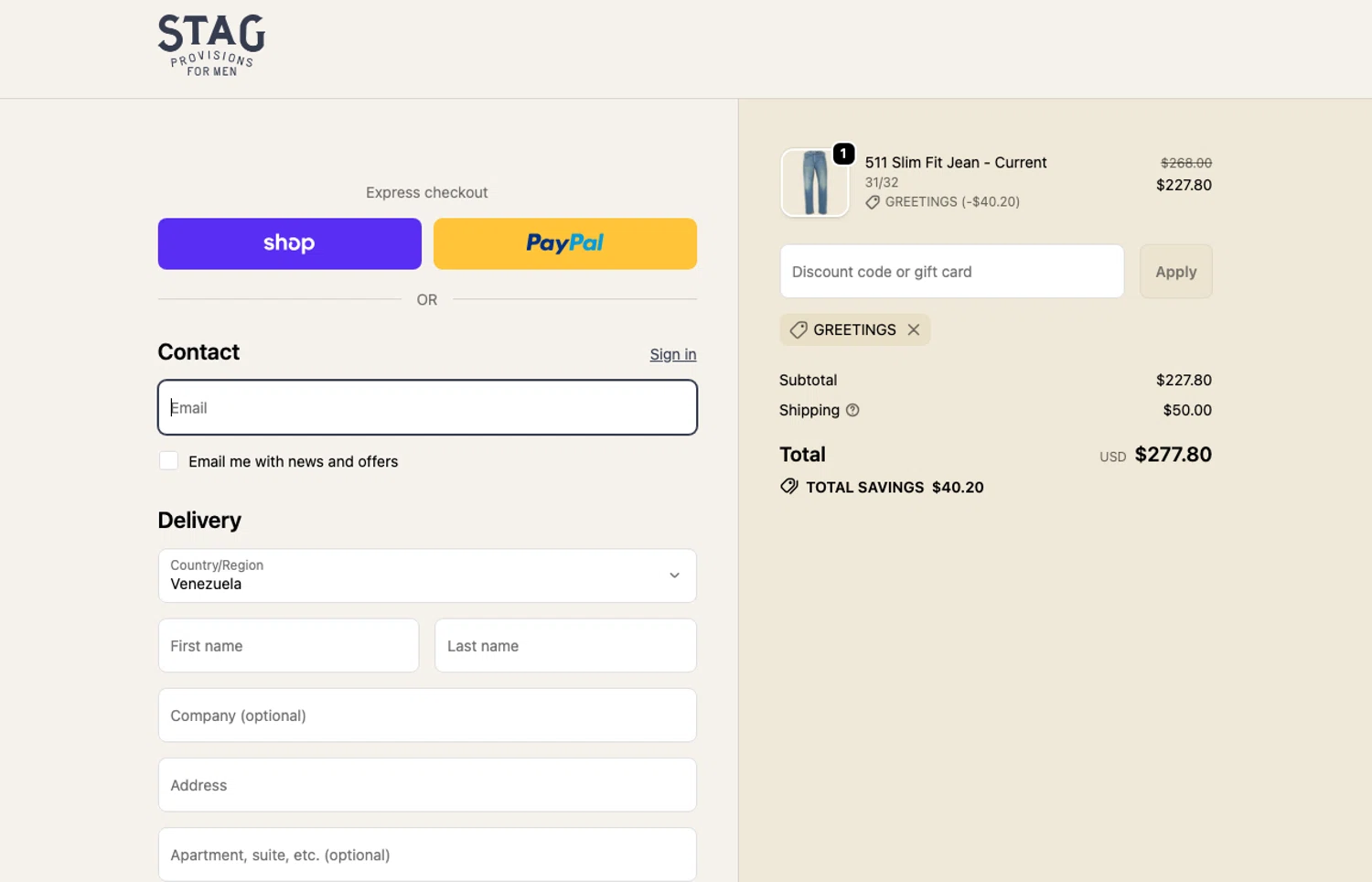Click the Apartment, suite, etc. field
The image size is (1372, 882).
427,855
